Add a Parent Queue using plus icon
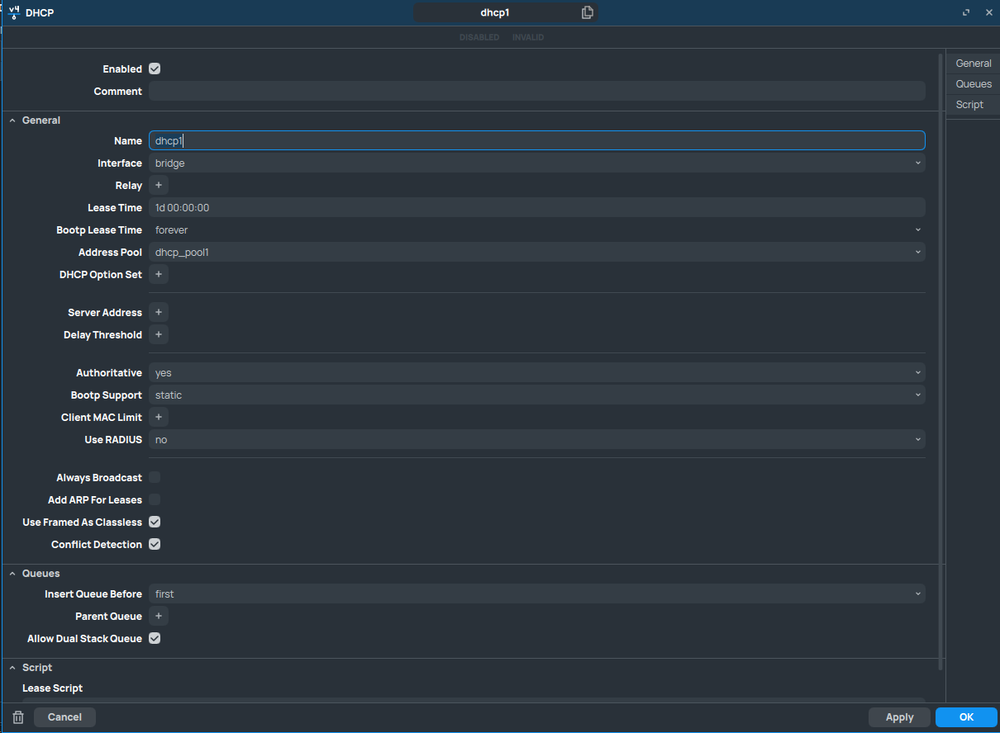 [x=158, y=616]
